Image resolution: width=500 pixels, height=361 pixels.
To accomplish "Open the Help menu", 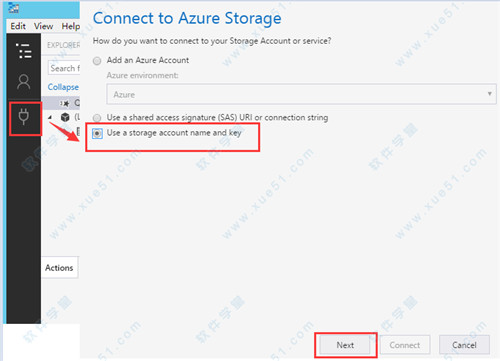I will pos(70,26).
